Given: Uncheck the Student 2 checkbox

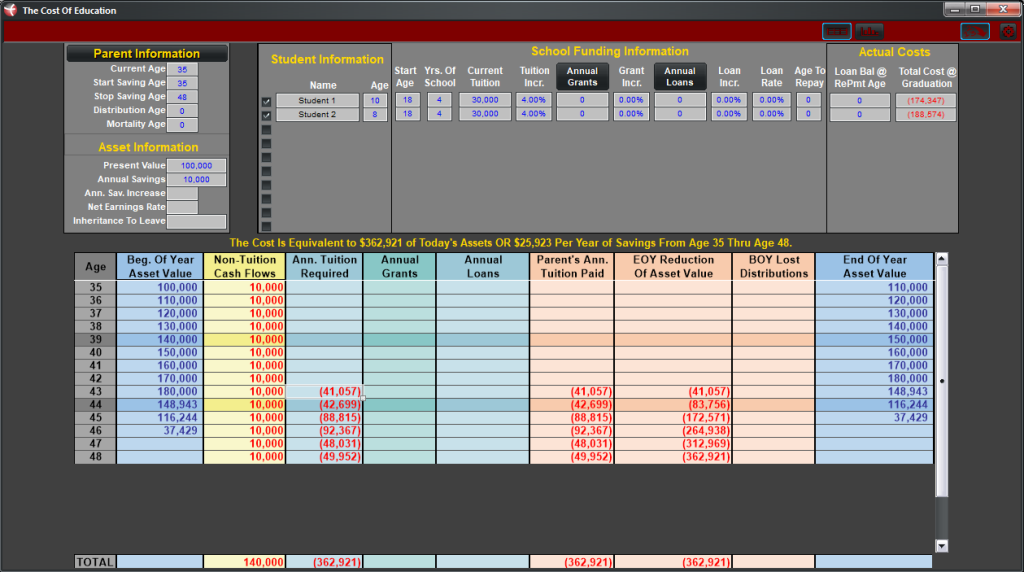Looking at the screenshot, I should tap(266, 115).
